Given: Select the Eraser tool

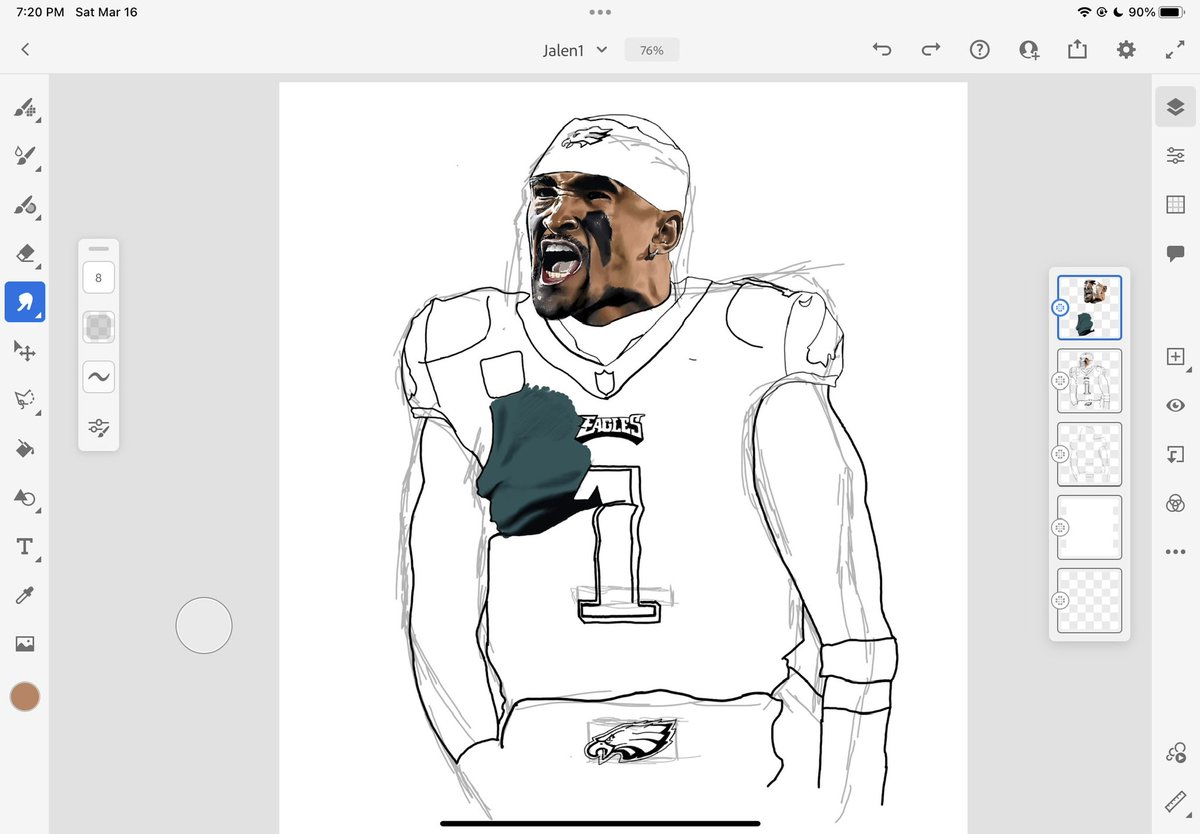Looking at the screenshot, I should tap(25, 253).
